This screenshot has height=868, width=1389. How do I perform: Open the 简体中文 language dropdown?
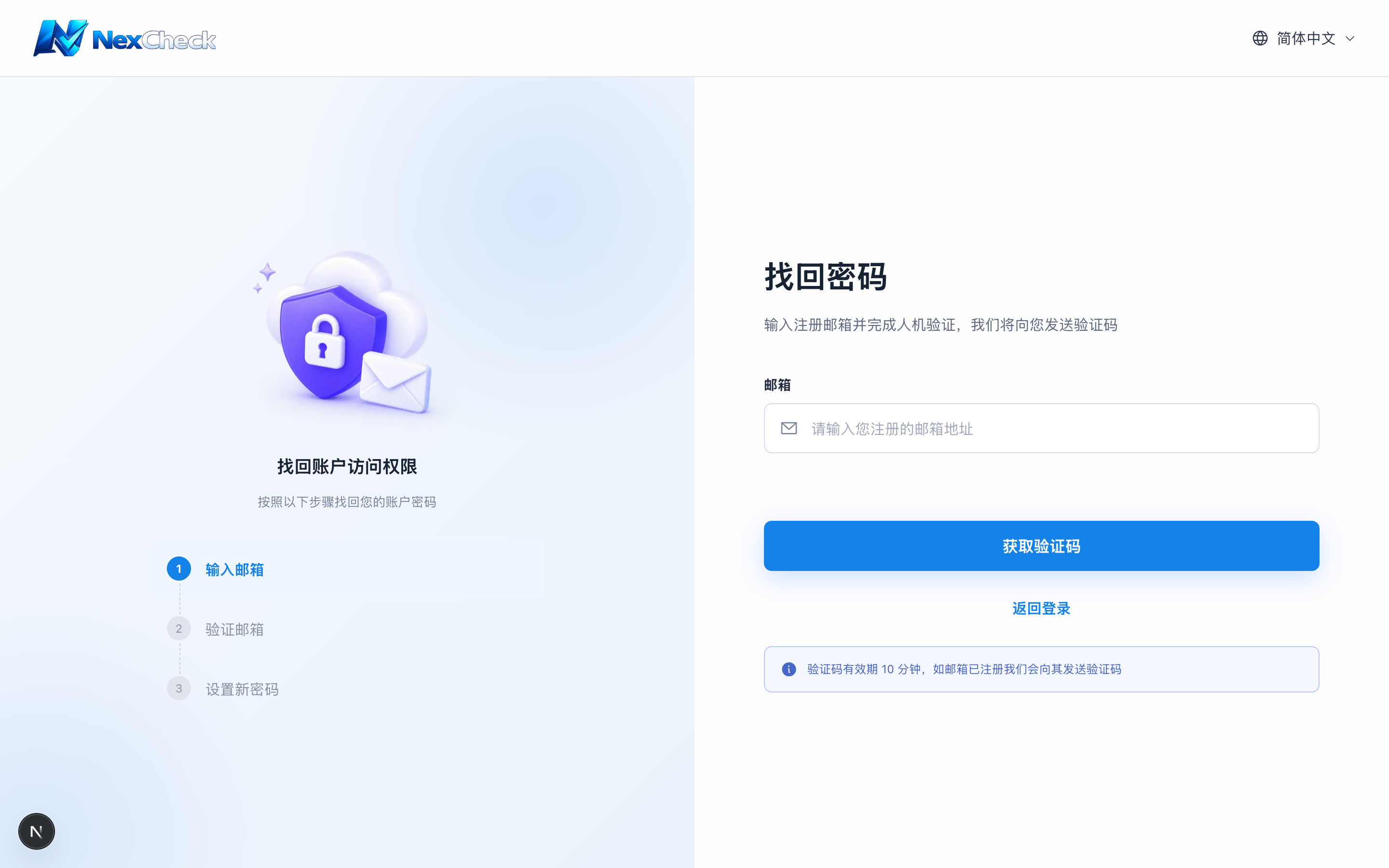[x=1304, y=39]
